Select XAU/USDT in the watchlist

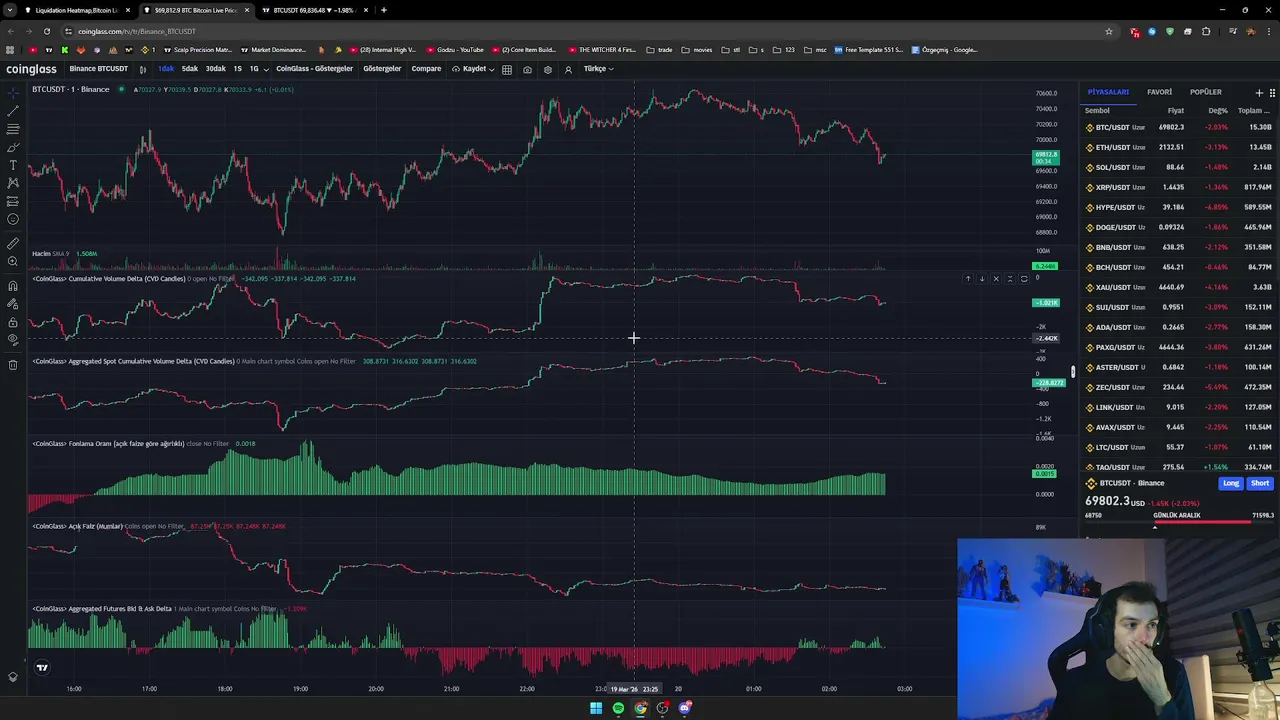click(x=1180, y=287)
